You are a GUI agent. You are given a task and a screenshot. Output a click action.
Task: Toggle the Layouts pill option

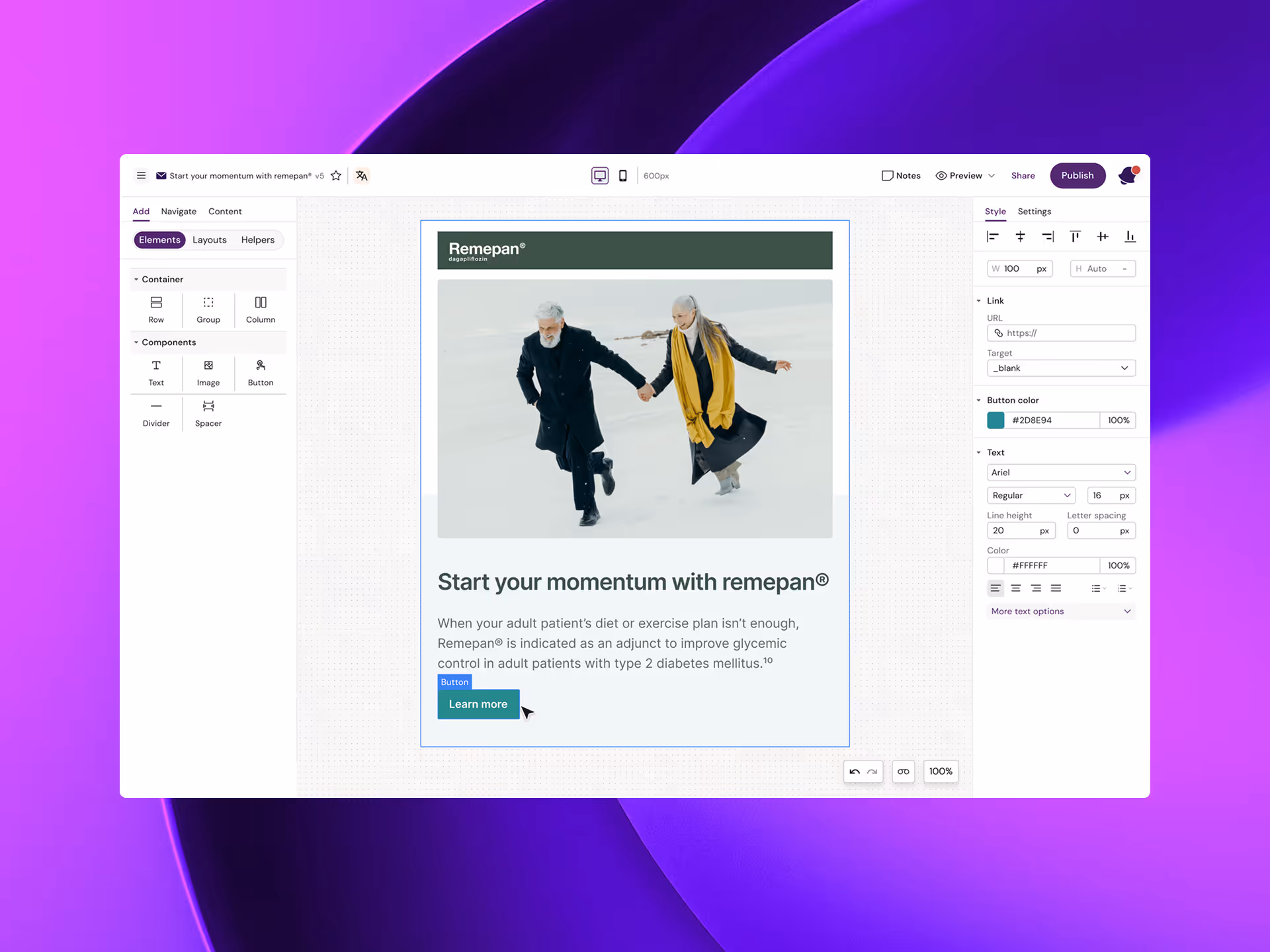click(209, 240)
